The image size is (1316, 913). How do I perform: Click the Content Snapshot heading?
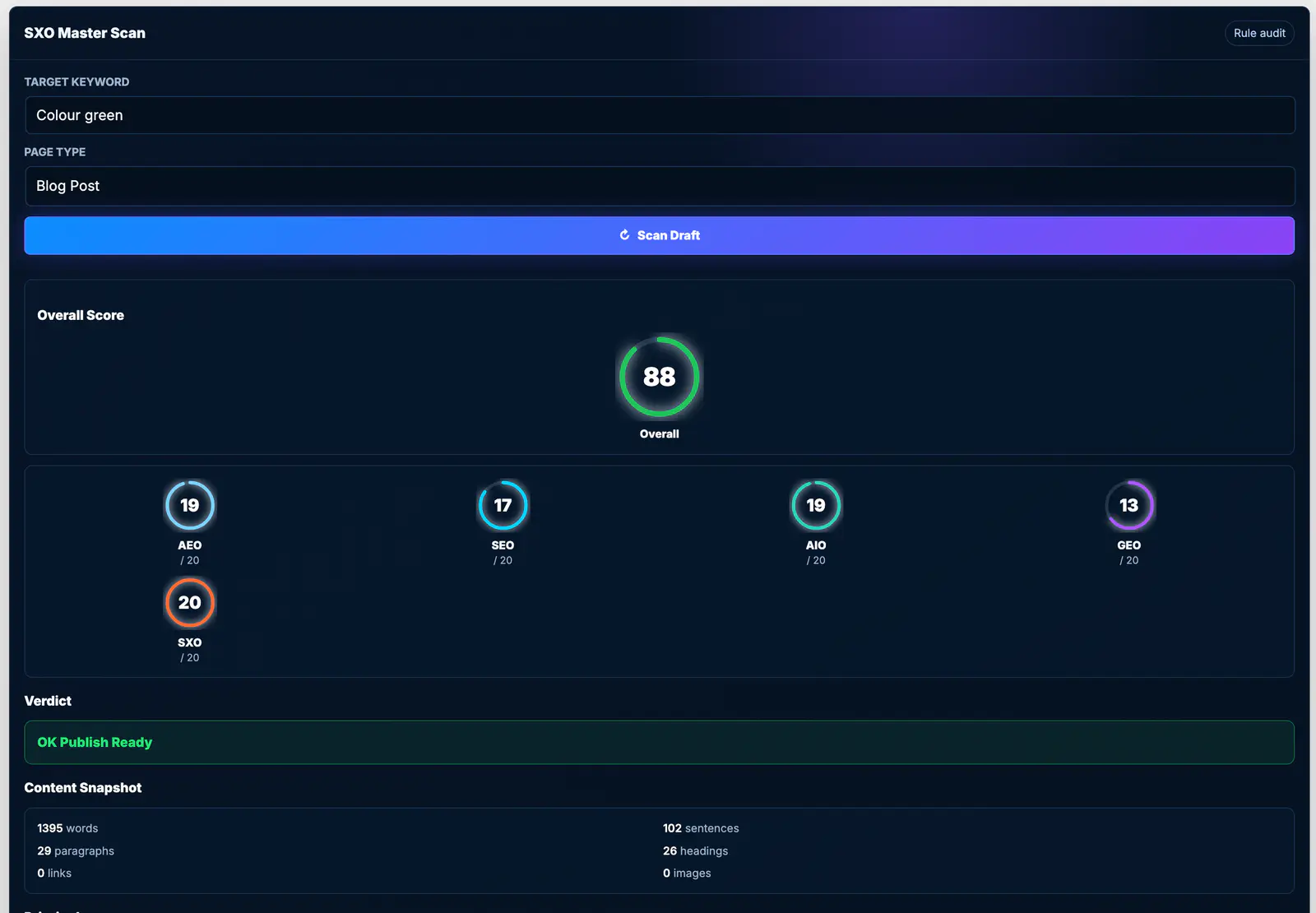(x=83, y=787)
